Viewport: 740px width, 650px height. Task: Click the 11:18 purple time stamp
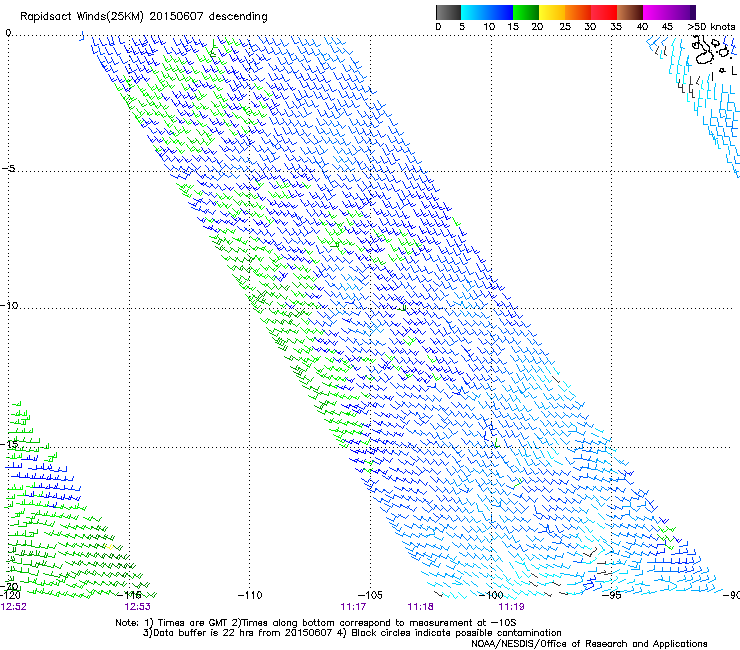coord(420,607)
